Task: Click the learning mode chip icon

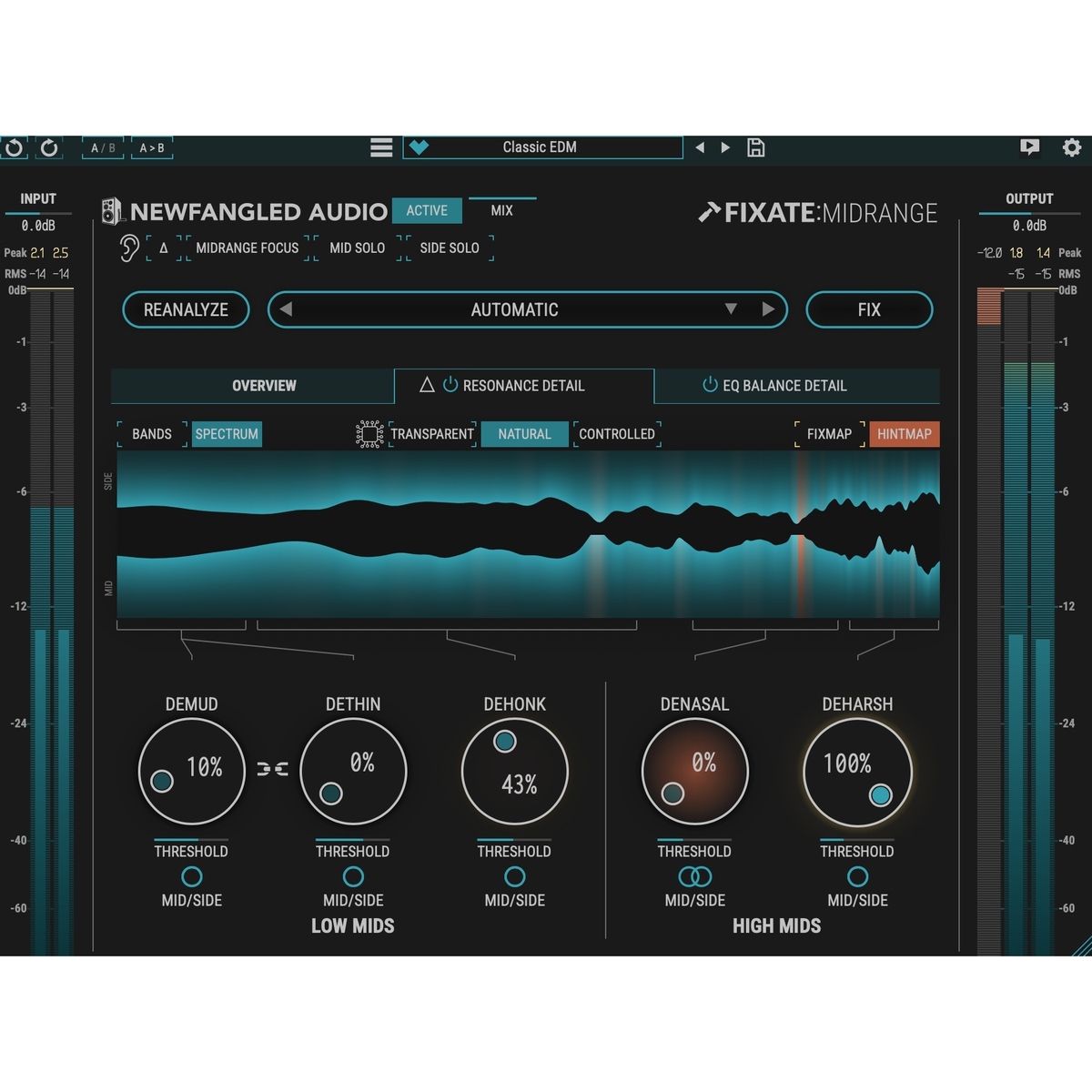Action: pos(369,434)
